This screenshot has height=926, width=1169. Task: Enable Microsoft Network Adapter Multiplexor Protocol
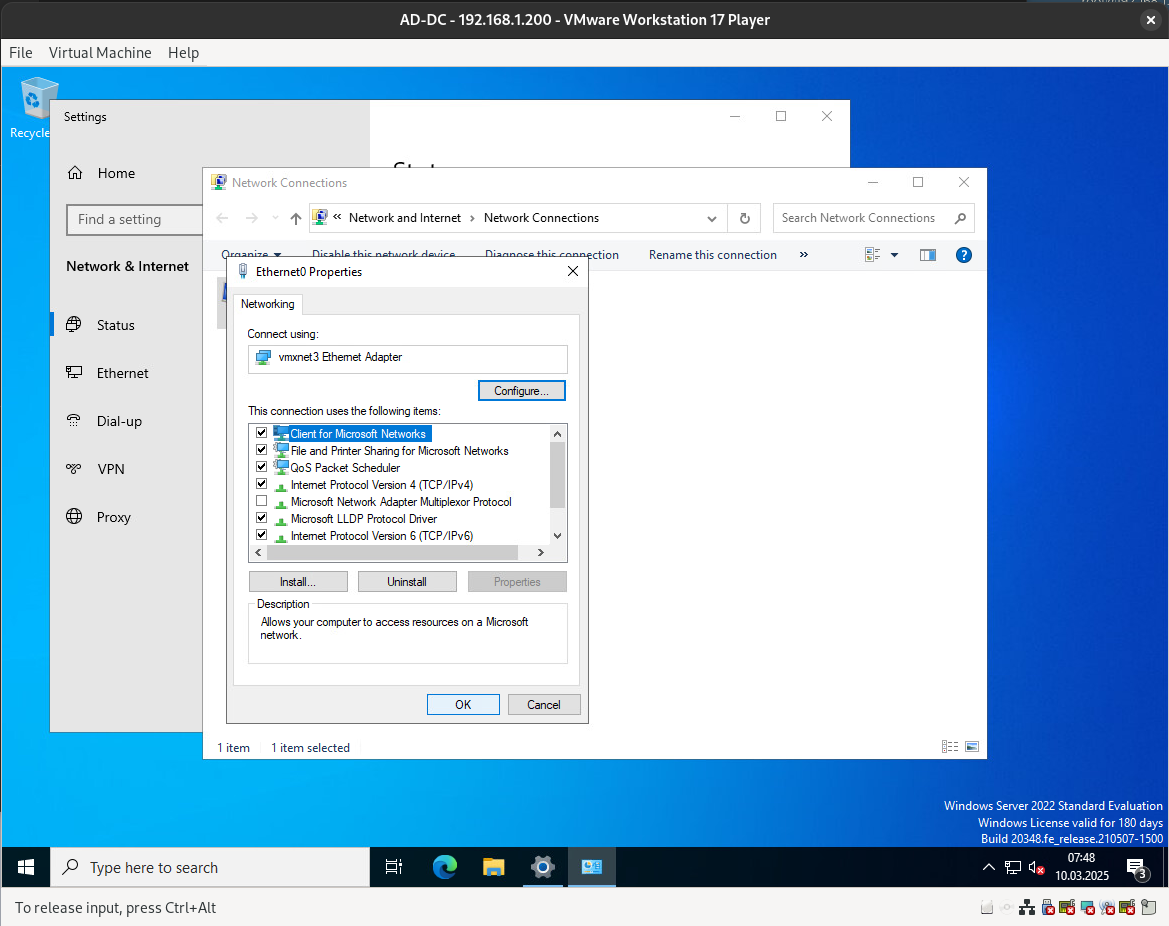[262, 502]
